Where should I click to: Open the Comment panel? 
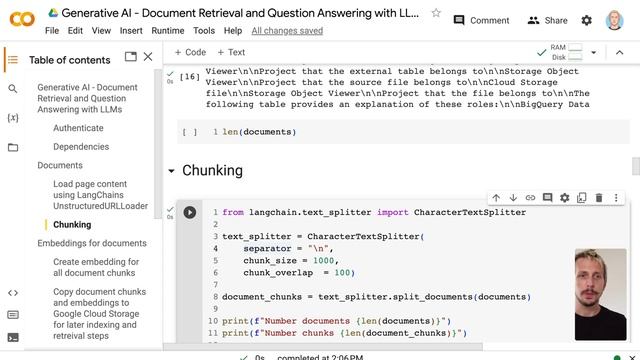click(x=481, y=20)
